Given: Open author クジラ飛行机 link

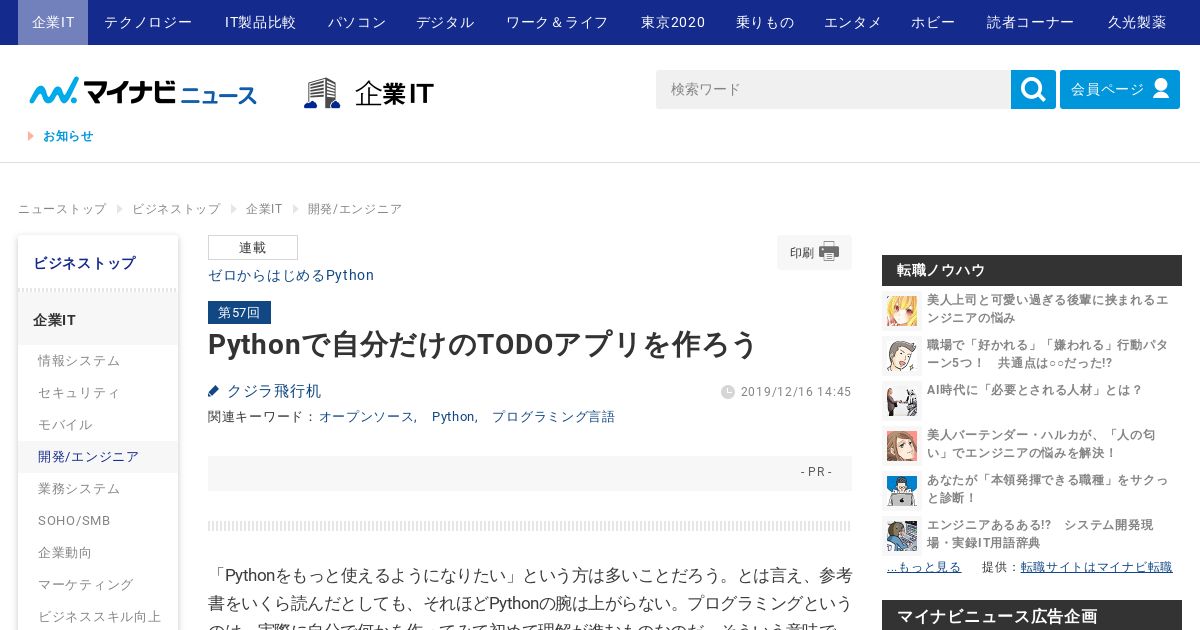Looking at the screenshot, I should tap(274, 391).
